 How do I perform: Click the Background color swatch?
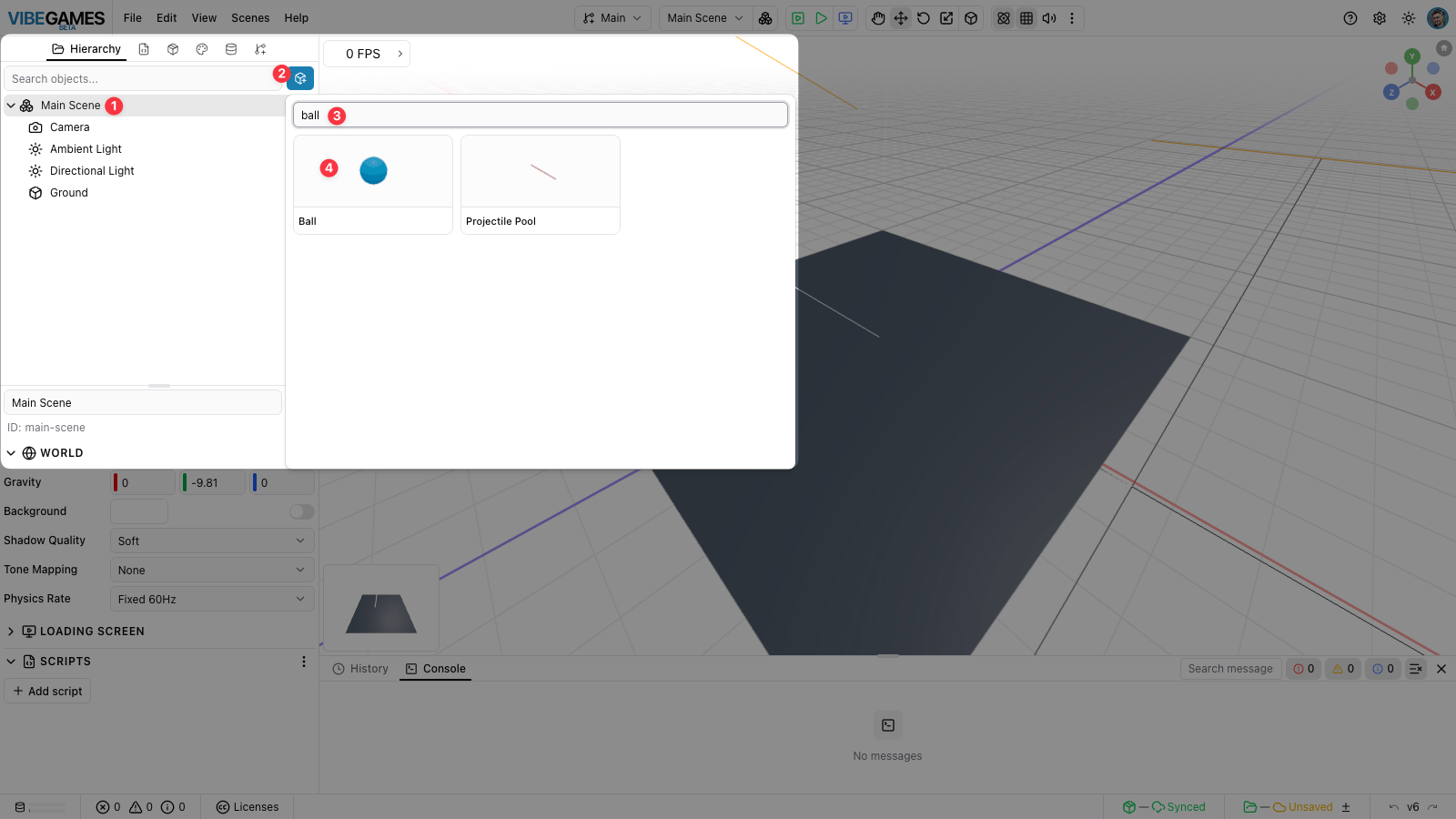[x=139, y=511]
